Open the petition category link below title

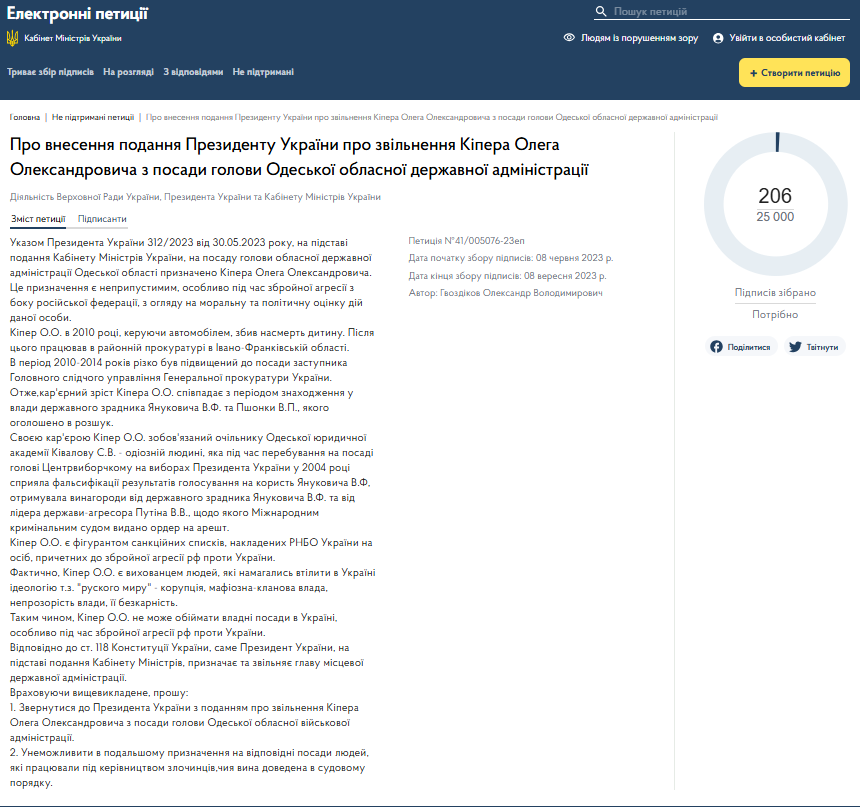coord(195,197)
